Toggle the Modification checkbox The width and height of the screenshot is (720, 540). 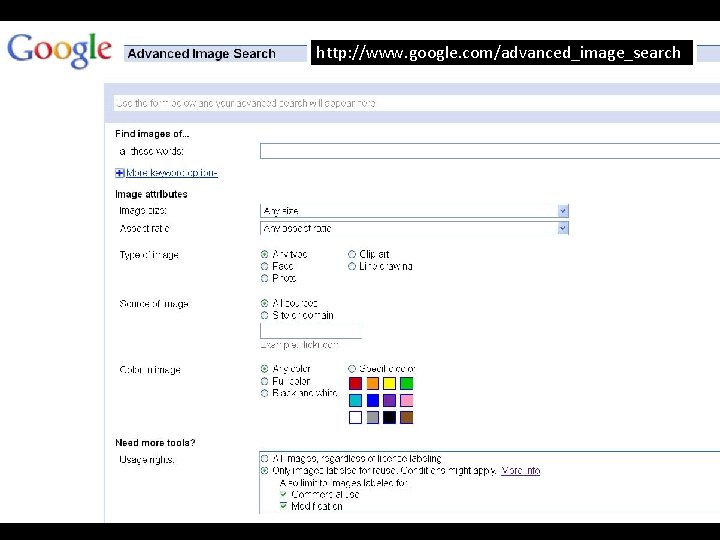(x=283, y=506)
